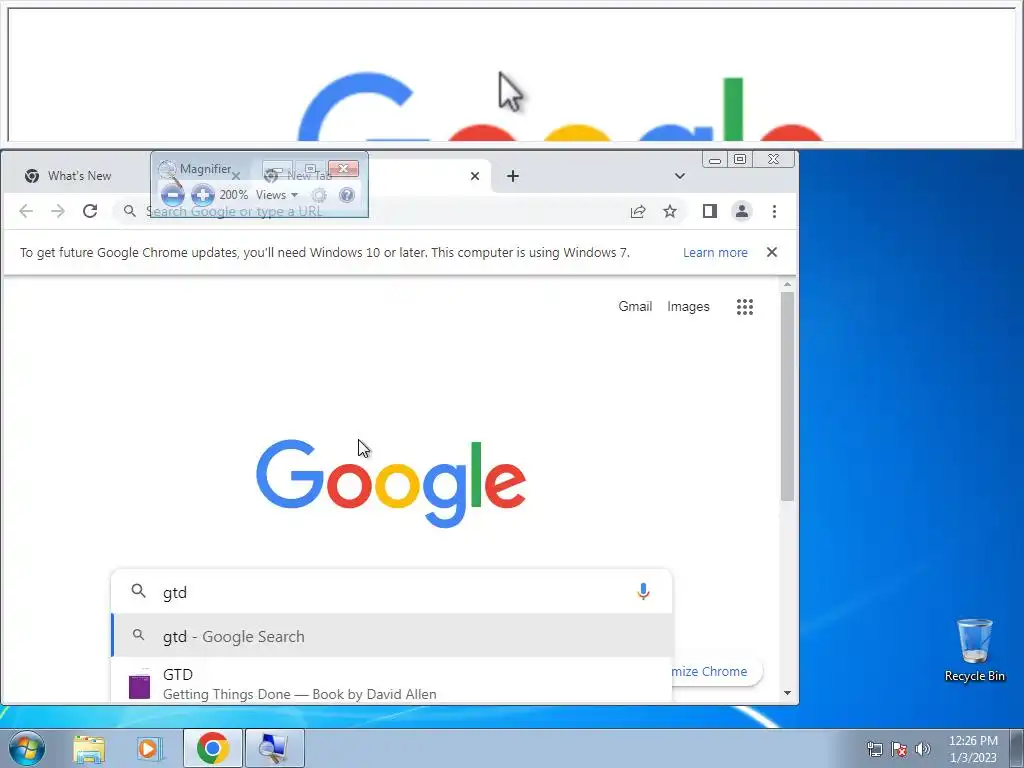1024x768 pixels.
Task: Click network tray icon
Action: [874, 749]
